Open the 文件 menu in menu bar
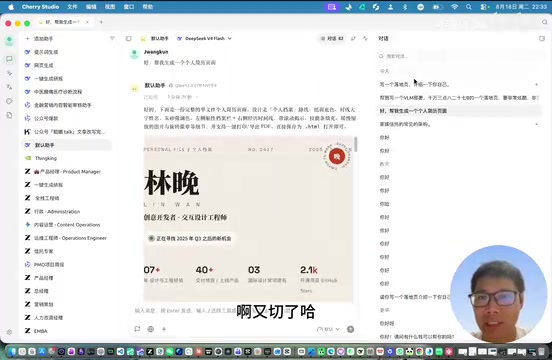This screenshot has height=360, width=552. [x=72, y=7]
